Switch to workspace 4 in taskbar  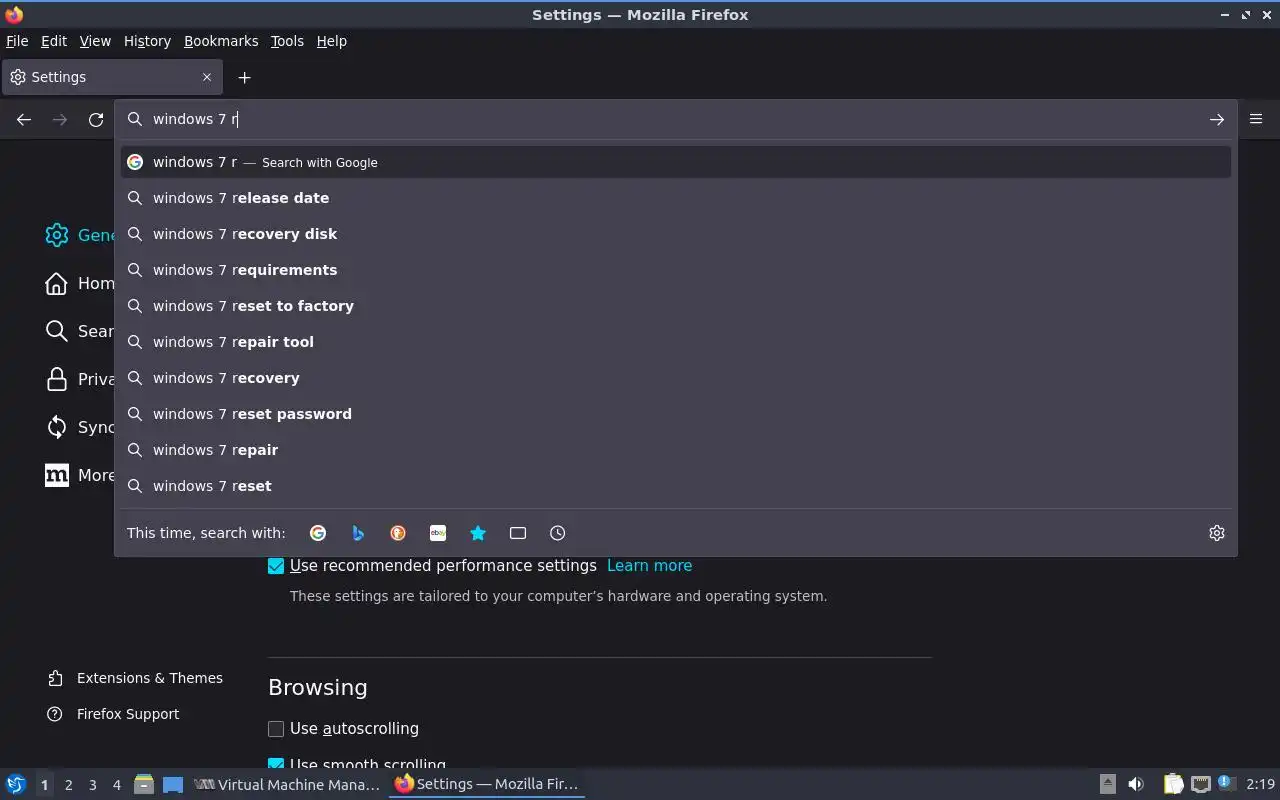coord(116,785)
